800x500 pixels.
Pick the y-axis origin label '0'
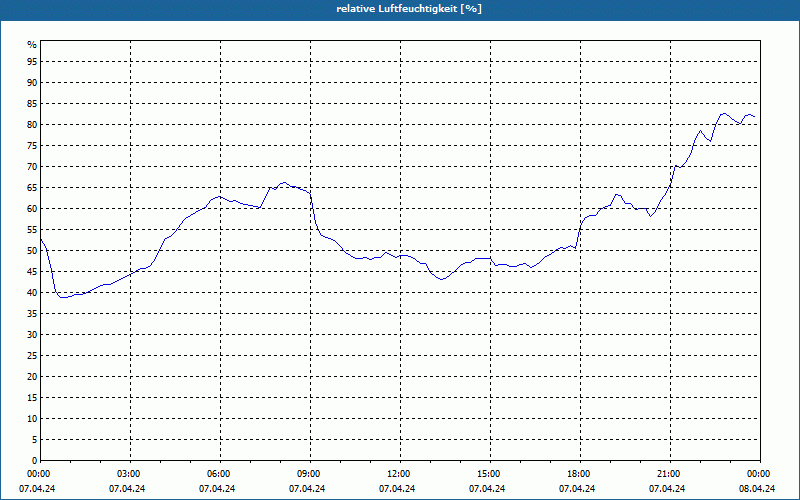point(35,461)
